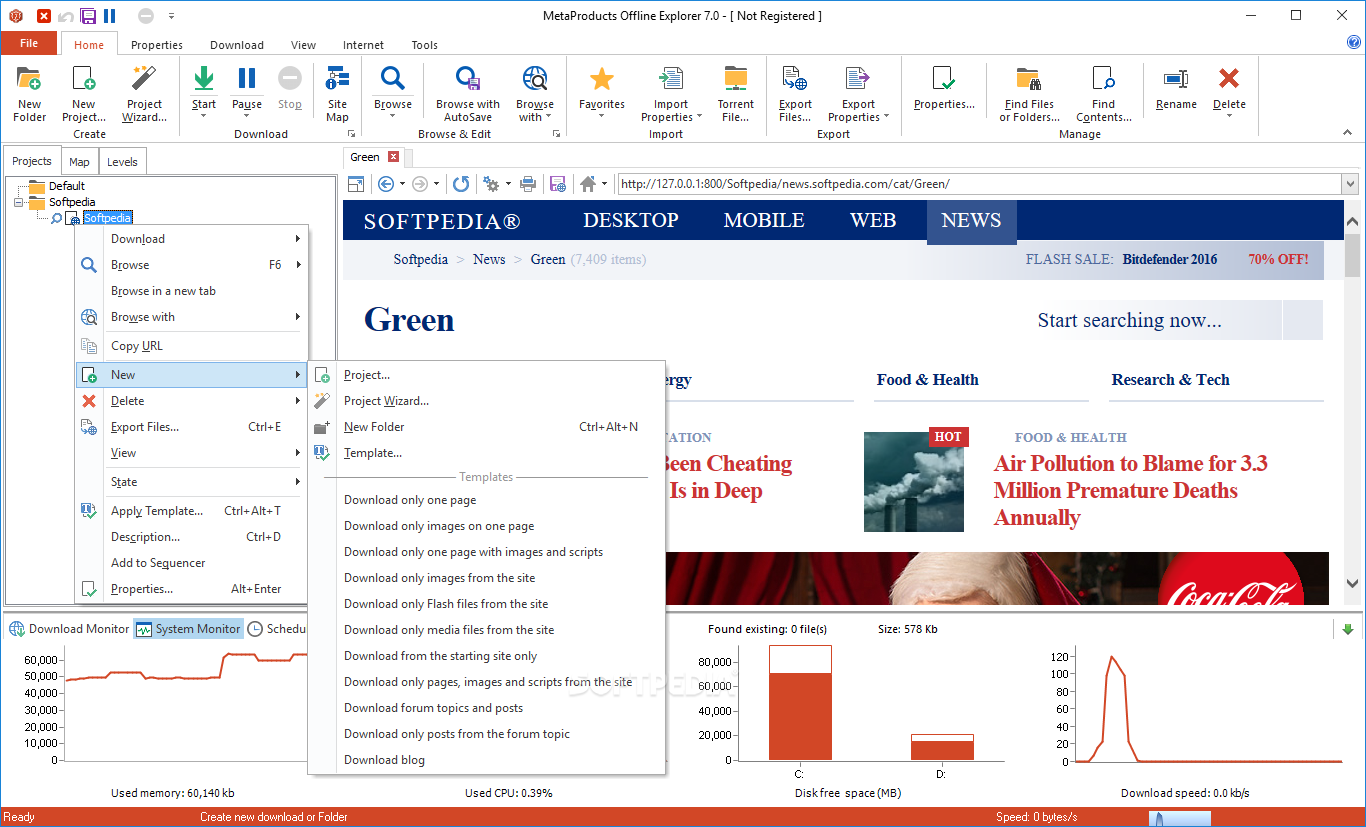Click the Print icon in browser toolbar
Image resolution: width=1366 pixels, height=827 pixels.
pos(528,184)
